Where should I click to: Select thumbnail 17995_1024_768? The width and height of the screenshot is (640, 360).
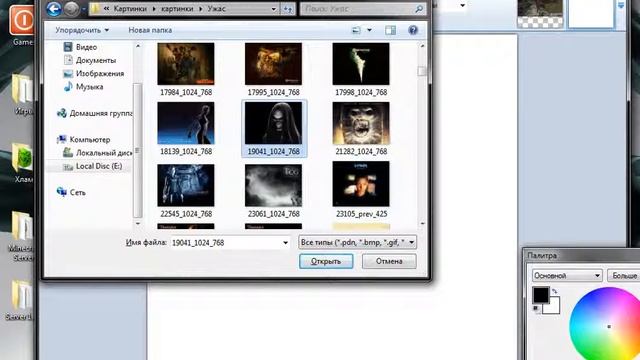pyautogui.click(x=273, y=69)
